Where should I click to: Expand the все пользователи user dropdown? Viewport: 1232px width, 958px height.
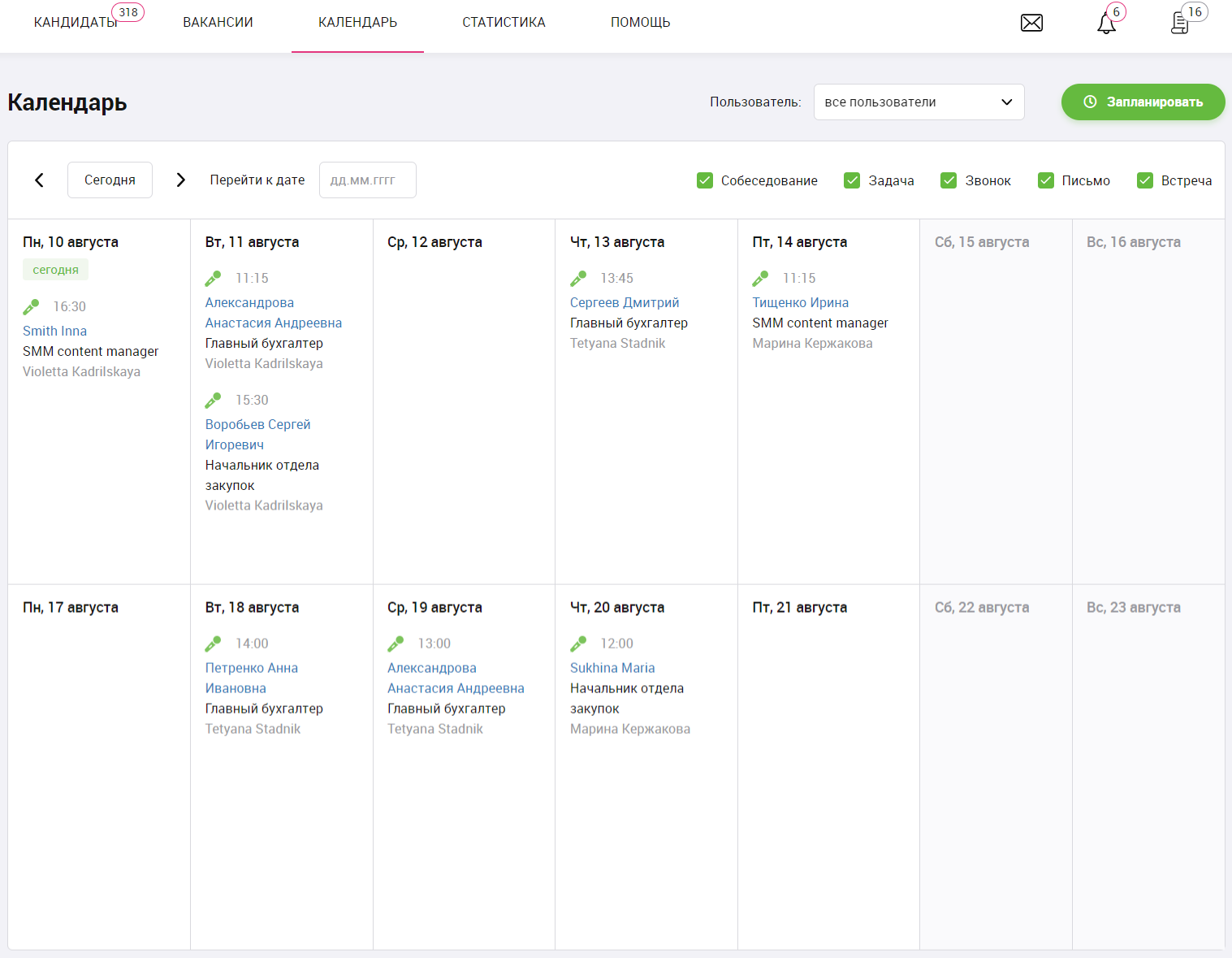919,102
